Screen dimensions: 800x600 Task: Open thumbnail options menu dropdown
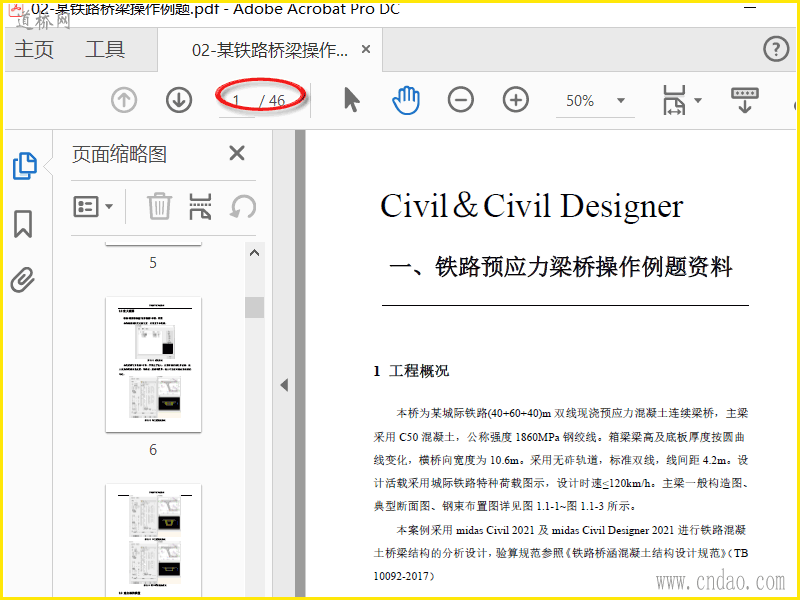click(93, 207)
